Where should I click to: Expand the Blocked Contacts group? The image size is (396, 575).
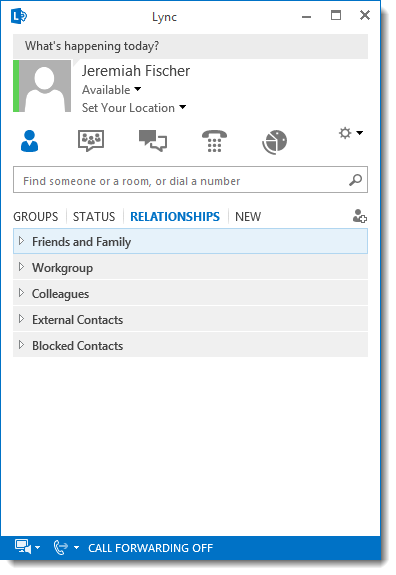coord(190,345)
